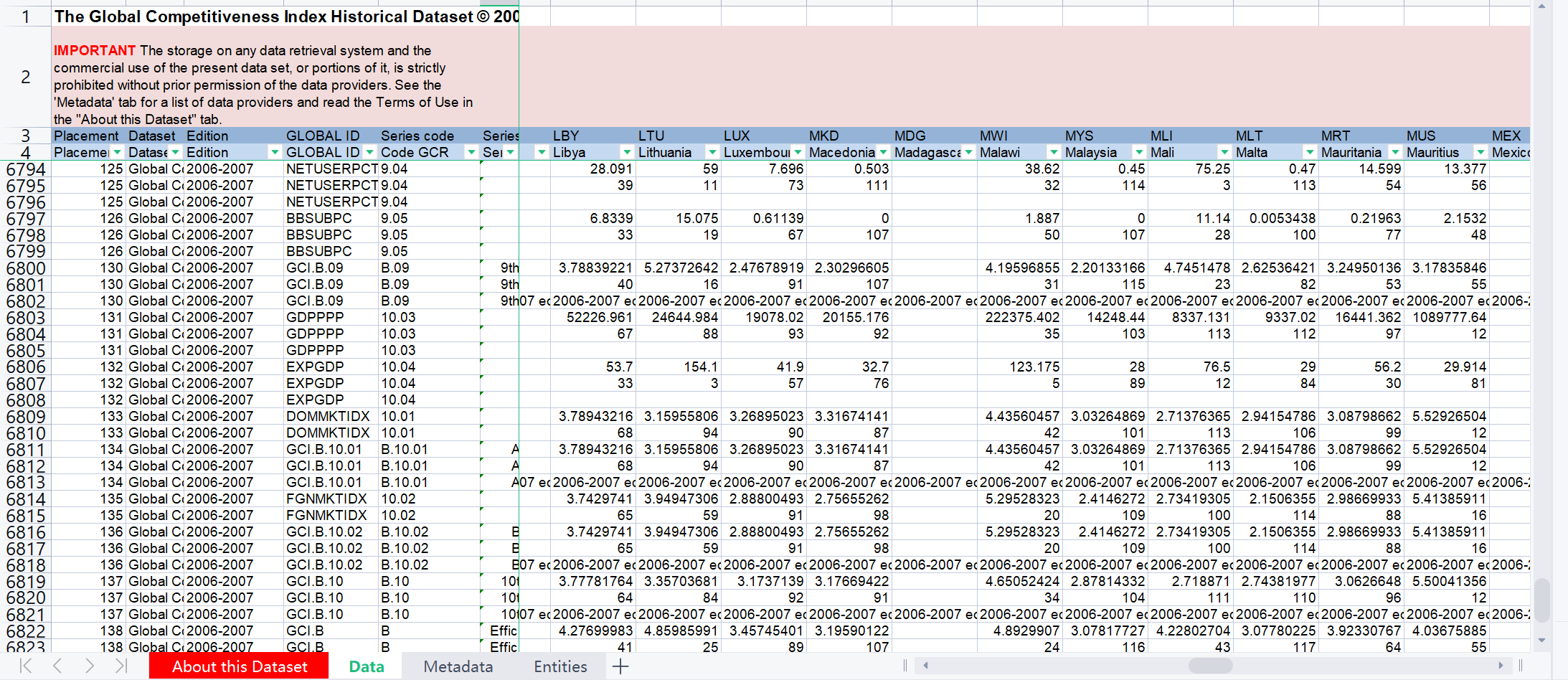Select the Data sheet tab
1568x680 pixels.
(366, 666)
